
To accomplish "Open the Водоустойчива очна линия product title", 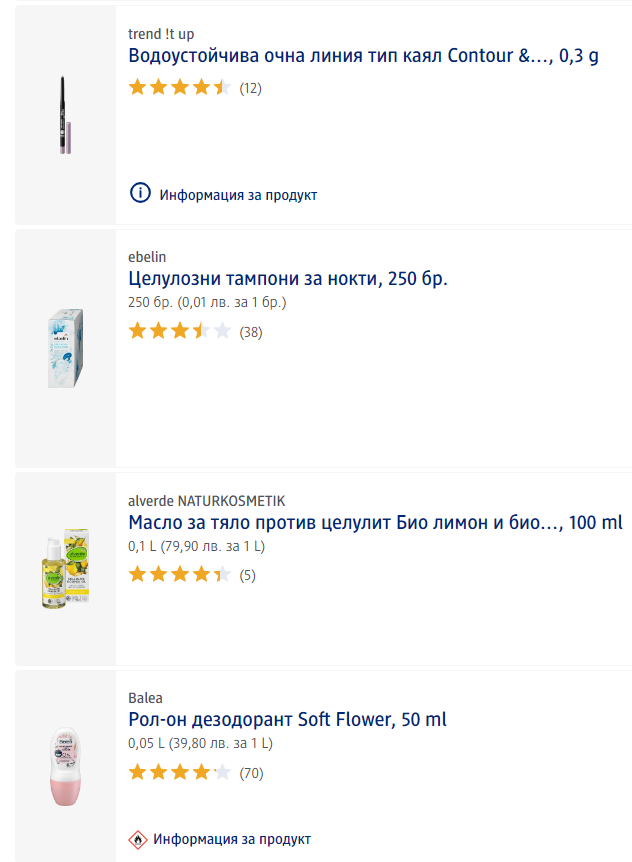I will coord(364,56).
